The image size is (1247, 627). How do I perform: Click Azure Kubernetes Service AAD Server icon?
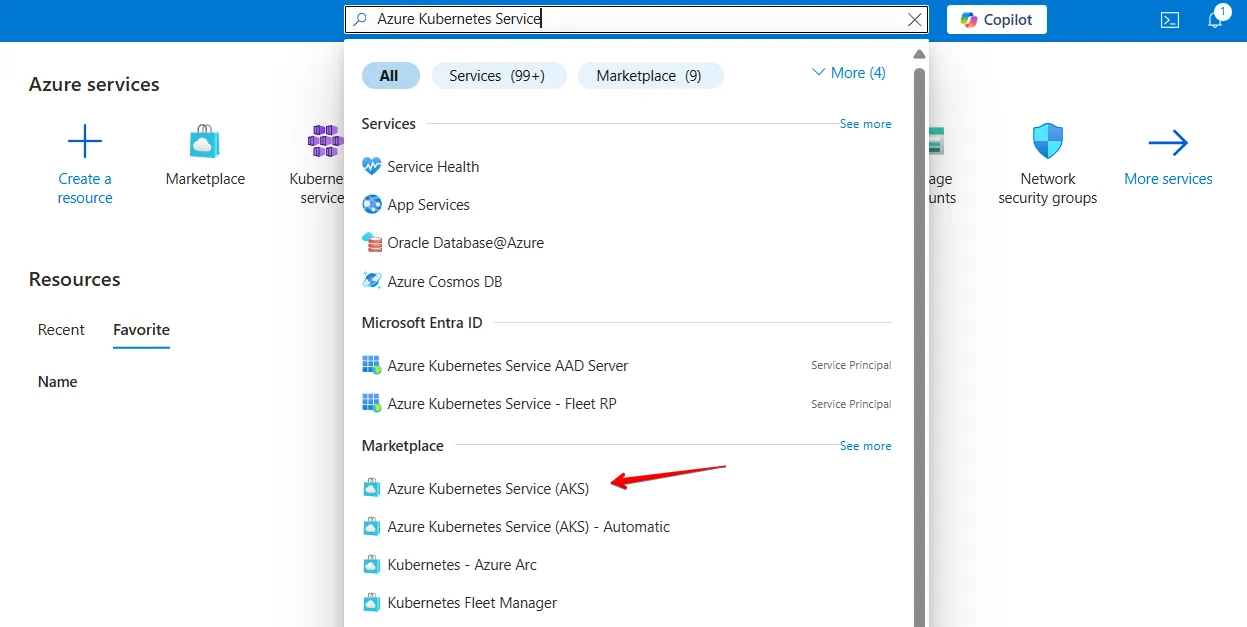click(372, 366)
